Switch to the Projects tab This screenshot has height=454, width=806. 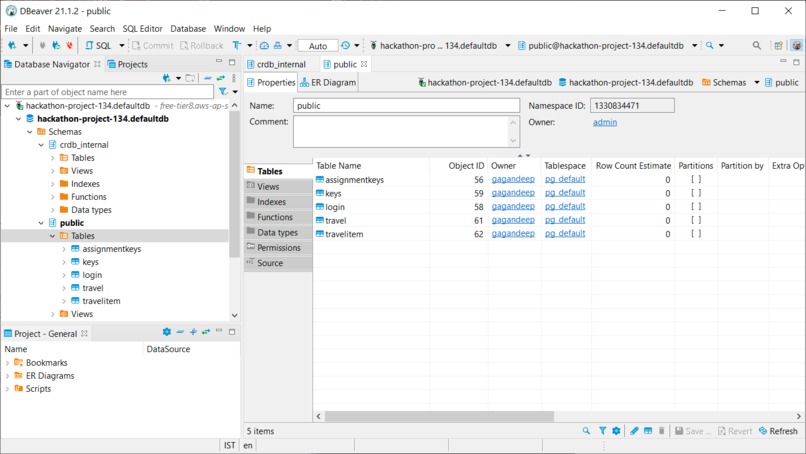[x=127, y=64]
